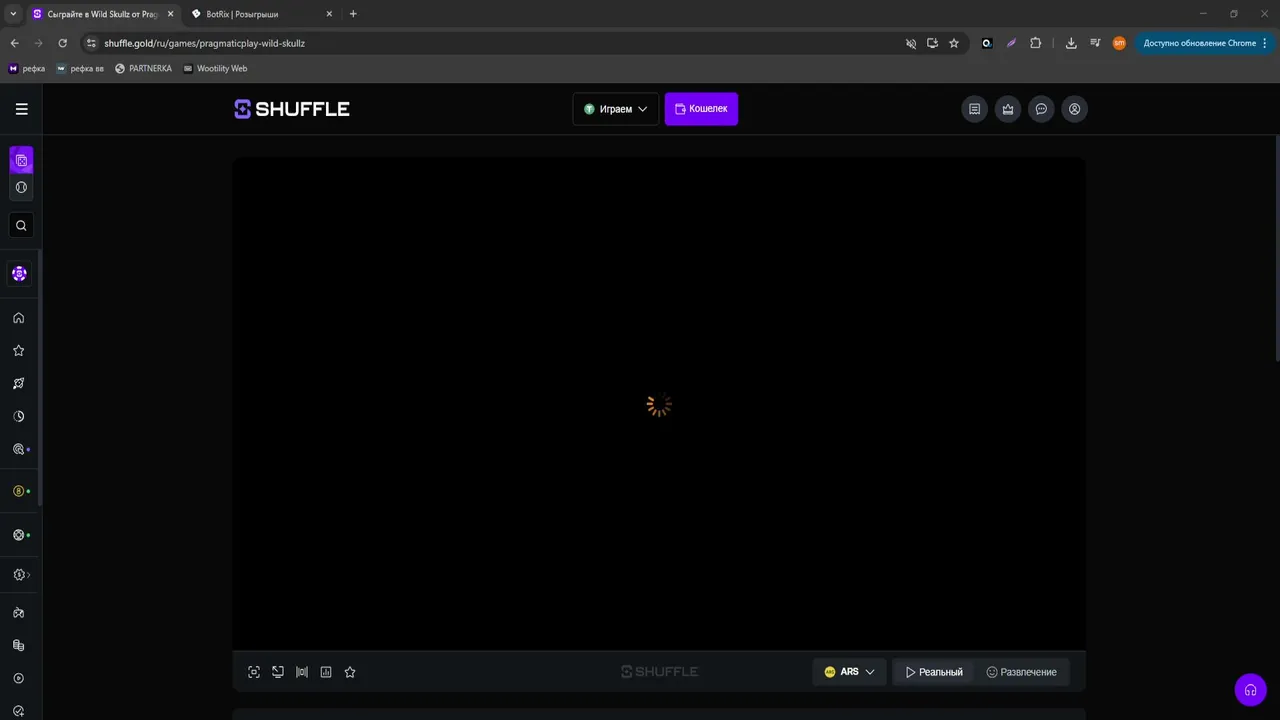Open the Wootility Web bookmark
Screen dimensions: 1280x720
pyautogui.click(x=215, y=68)
